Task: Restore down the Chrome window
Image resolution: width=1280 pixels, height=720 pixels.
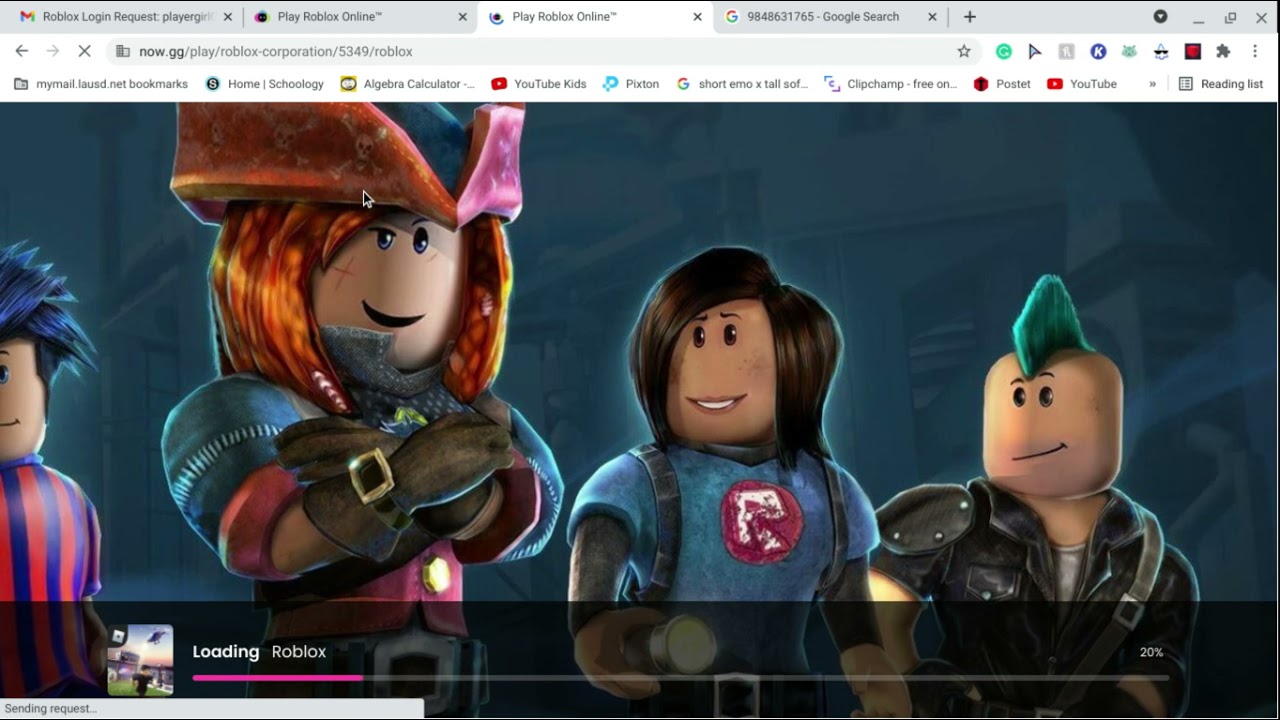Action: point(1230,17)
